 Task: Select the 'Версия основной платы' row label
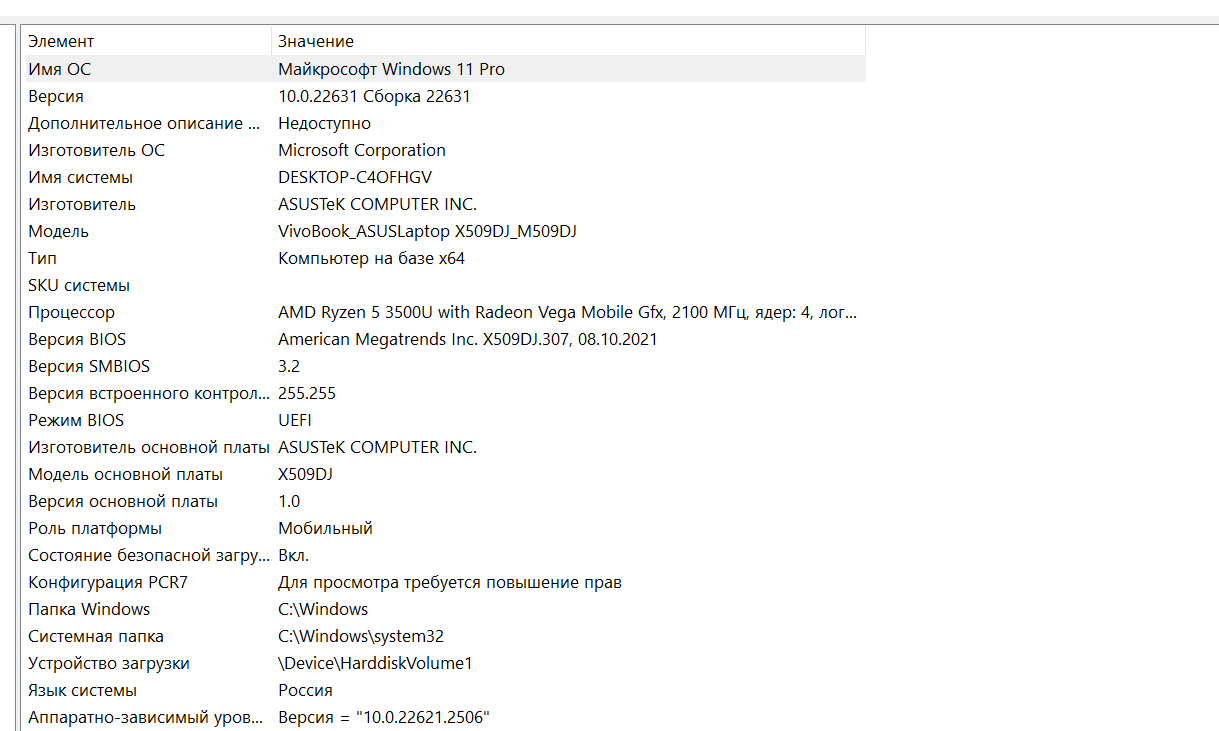[123, 501]
